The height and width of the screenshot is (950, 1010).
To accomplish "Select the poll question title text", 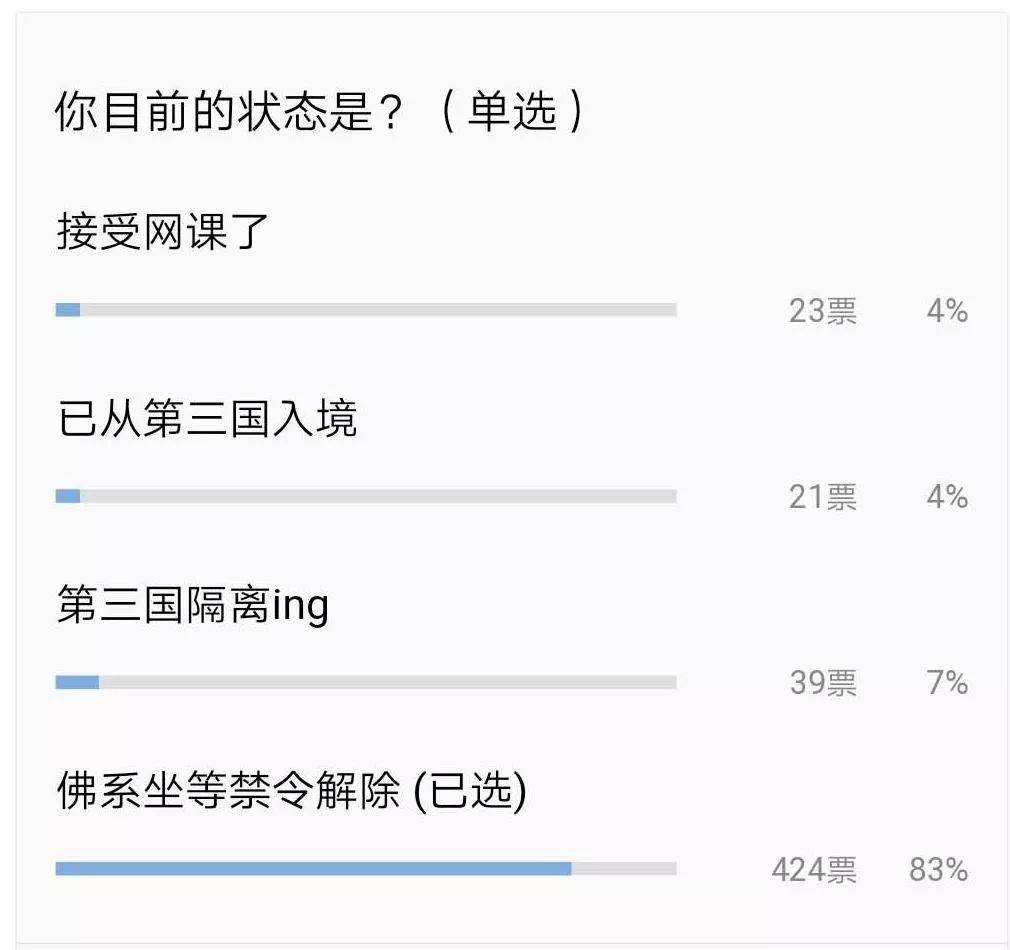I will coord(319,111).
